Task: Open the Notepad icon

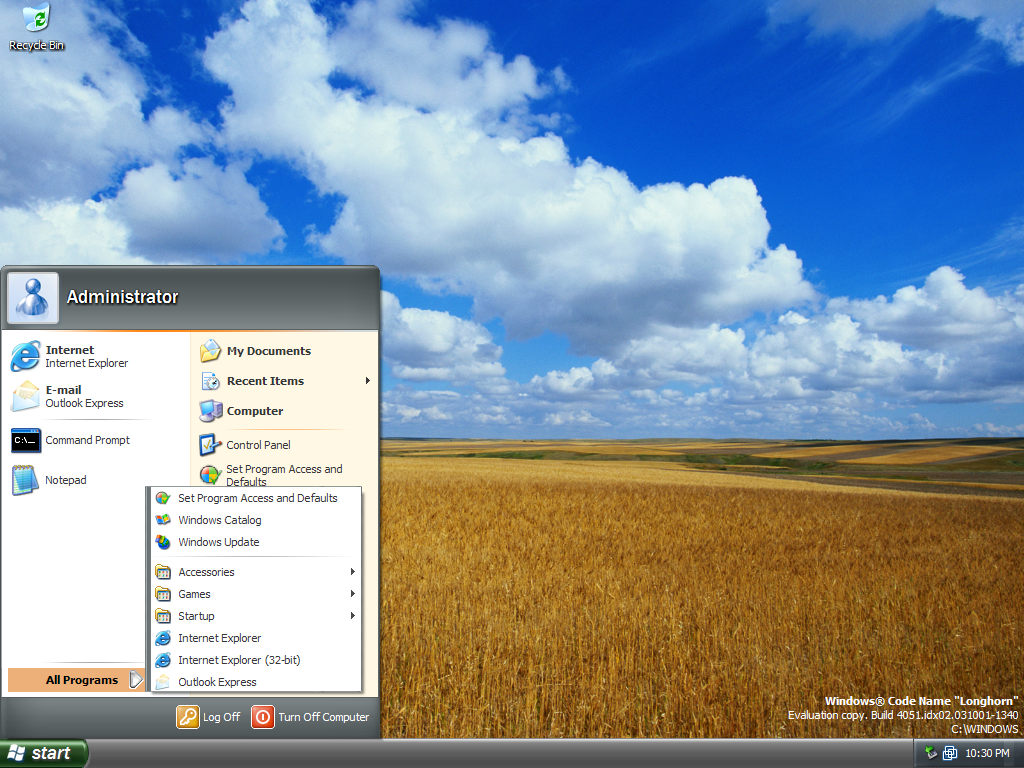Action: [25, 480]
